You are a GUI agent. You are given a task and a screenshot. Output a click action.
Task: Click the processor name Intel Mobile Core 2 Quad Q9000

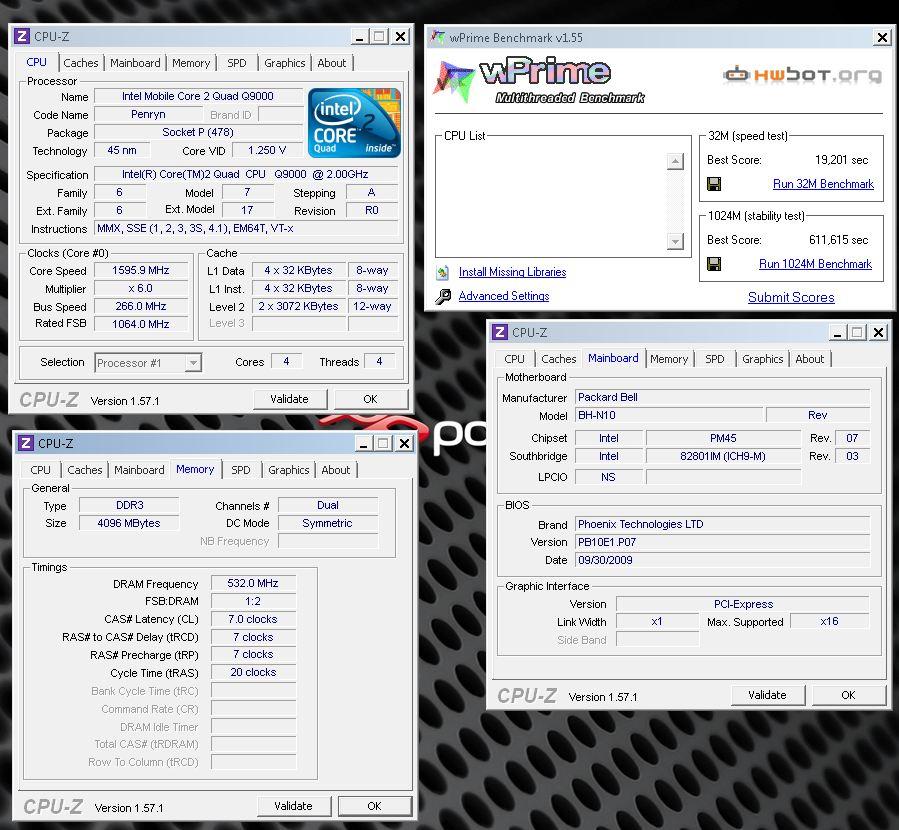pos(198,96)
